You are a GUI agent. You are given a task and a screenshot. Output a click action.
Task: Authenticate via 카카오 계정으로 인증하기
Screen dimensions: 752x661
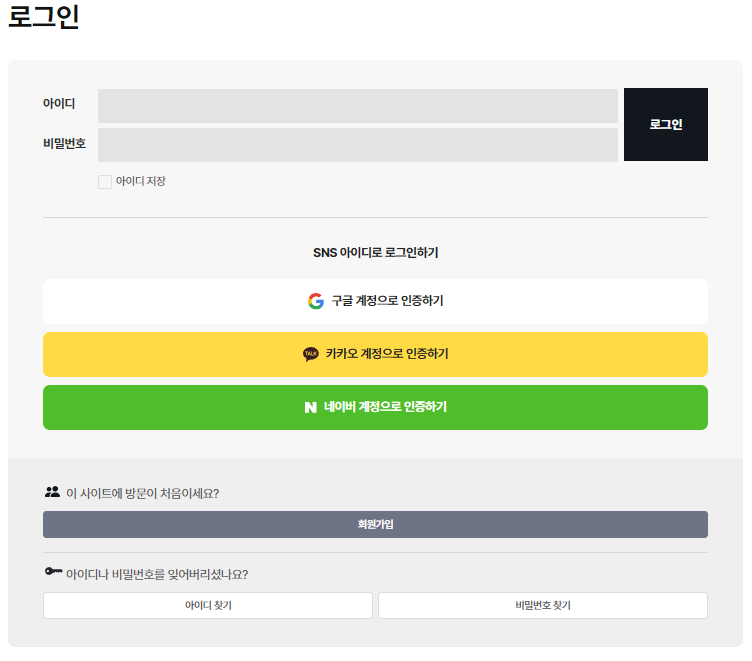pos(376,354)
